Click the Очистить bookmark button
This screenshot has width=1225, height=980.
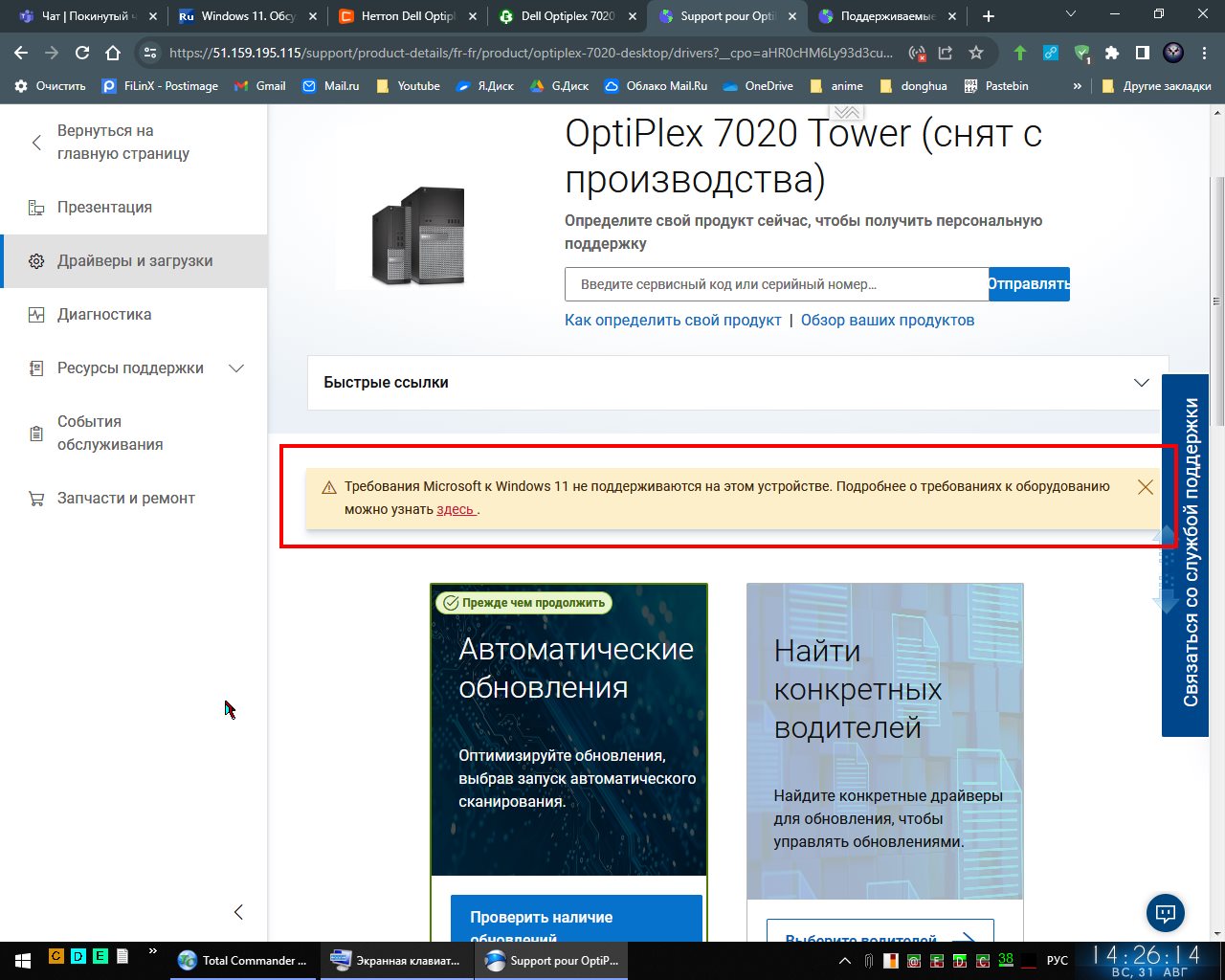pyautogui.click(x=50, y=86)
